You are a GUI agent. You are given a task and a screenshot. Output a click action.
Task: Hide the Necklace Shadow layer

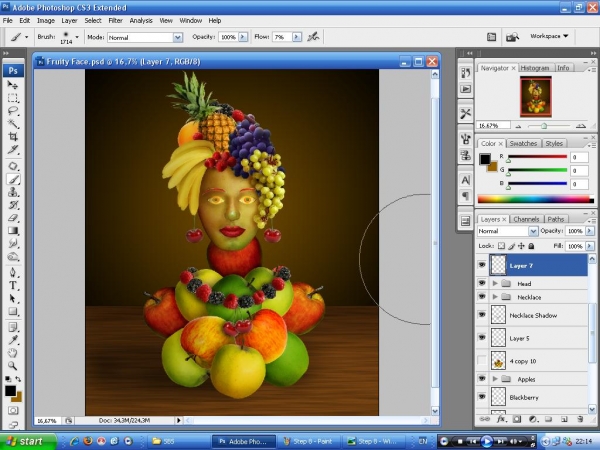tap(482, 315)
